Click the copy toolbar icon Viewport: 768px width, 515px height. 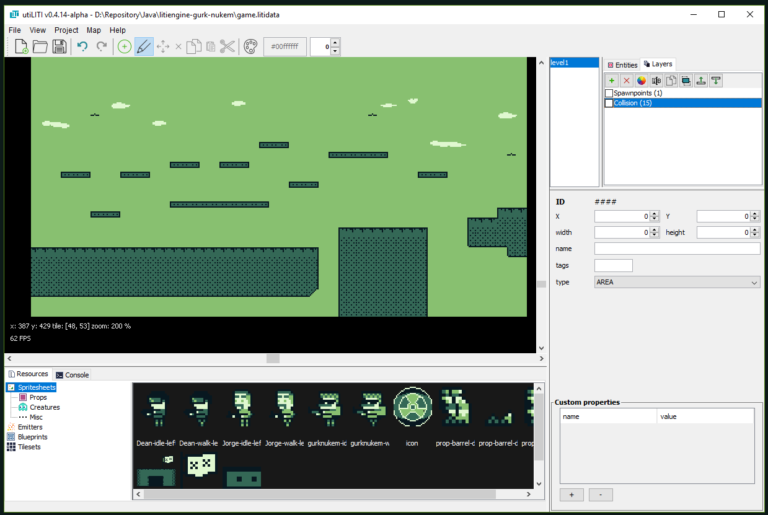(194, 47)
